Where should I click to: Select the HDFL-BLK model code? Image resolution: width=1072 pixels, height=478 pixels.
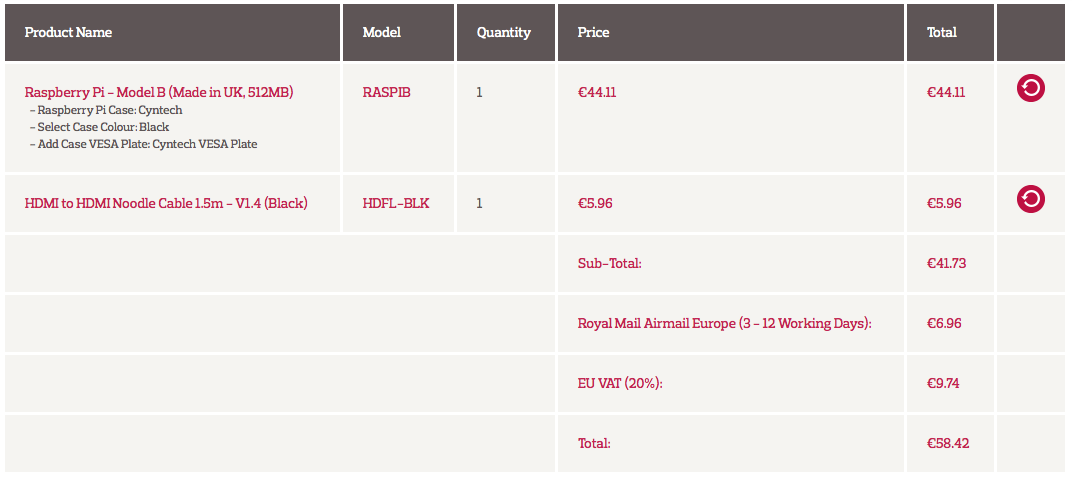click(396, 203)
